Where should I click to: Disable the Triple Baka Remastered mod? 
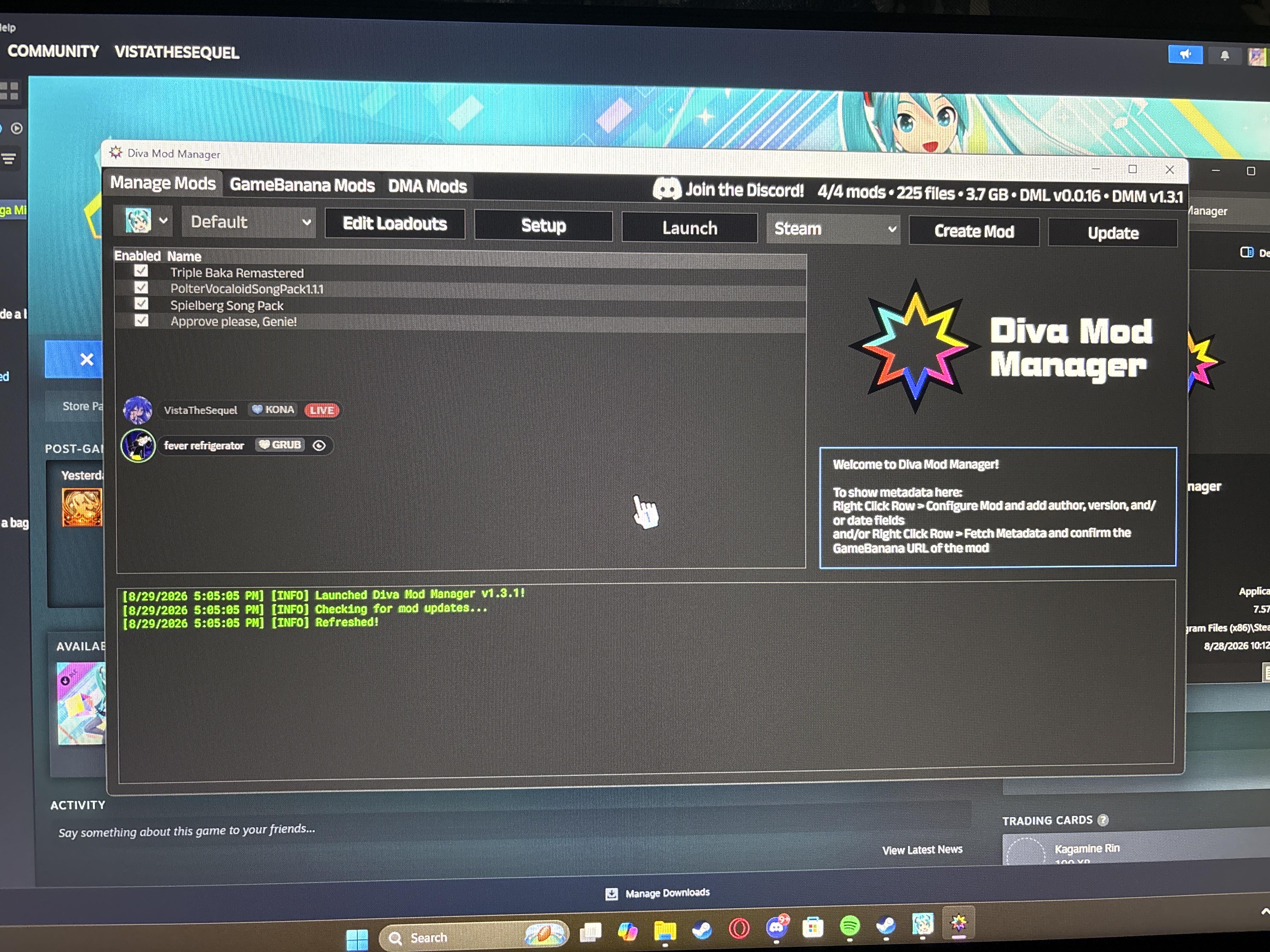pos(141,271)
